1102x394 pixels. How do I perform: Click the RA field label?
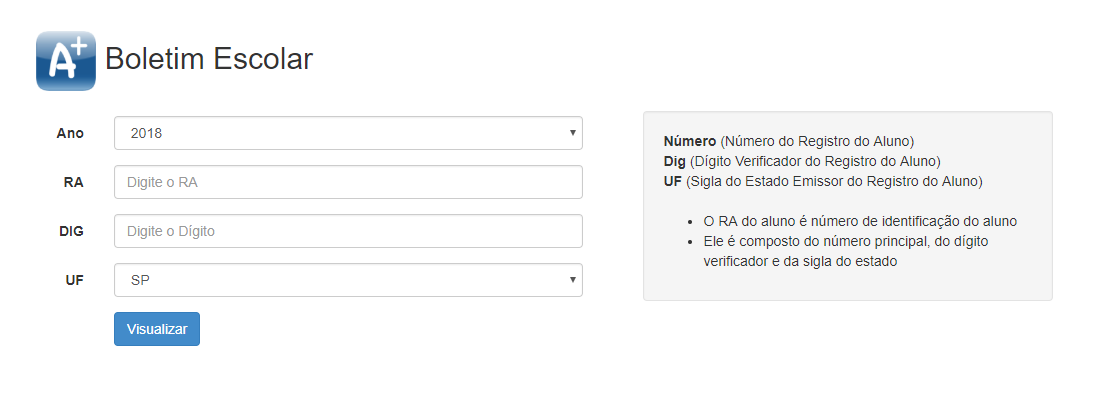click(74, 182)
